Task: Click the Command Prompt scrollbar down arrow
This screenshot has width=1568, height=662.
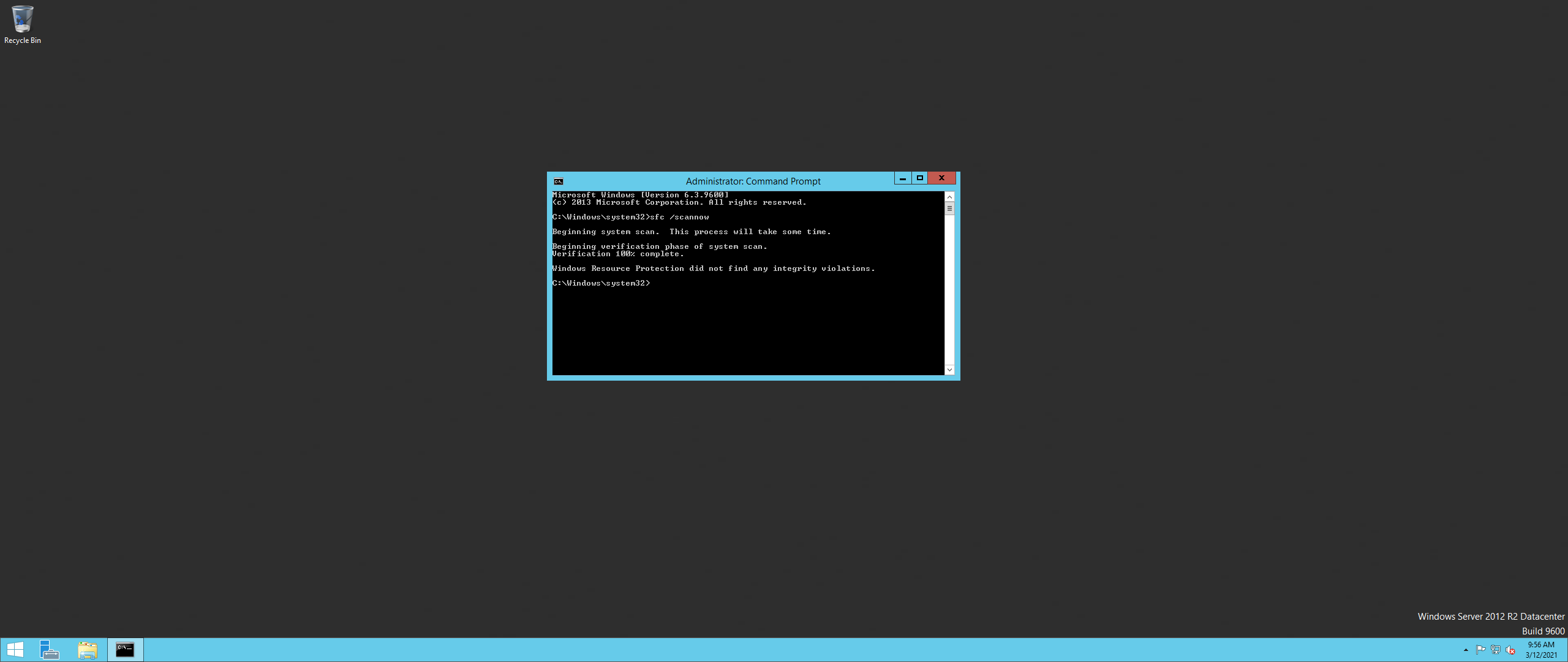Action: point(949,370)
